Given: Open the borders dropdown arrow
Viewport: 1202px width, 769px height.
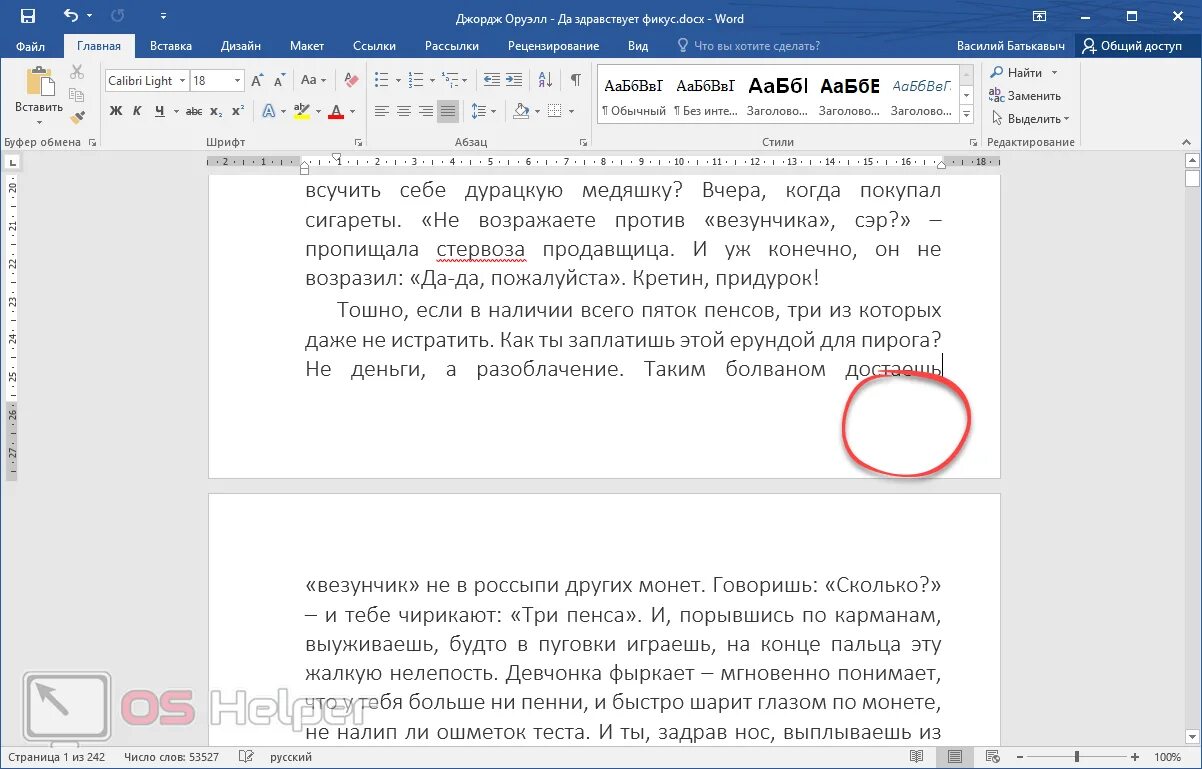Looking at the screenshot, I should (x=570, y=111).
